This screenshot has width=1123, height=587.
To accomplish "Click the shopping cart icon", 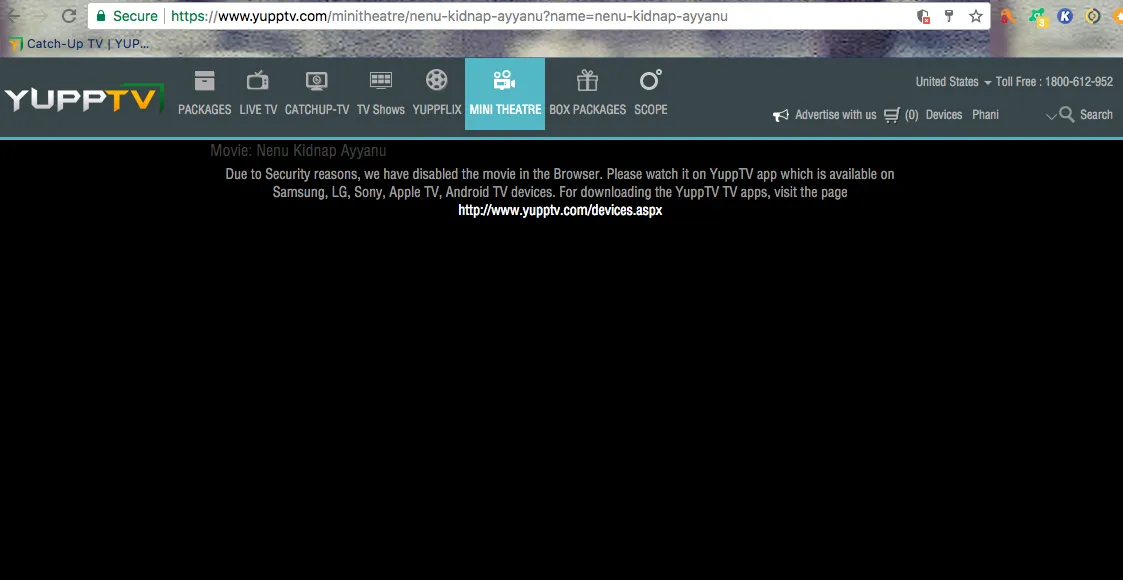I will pos(892,115).
